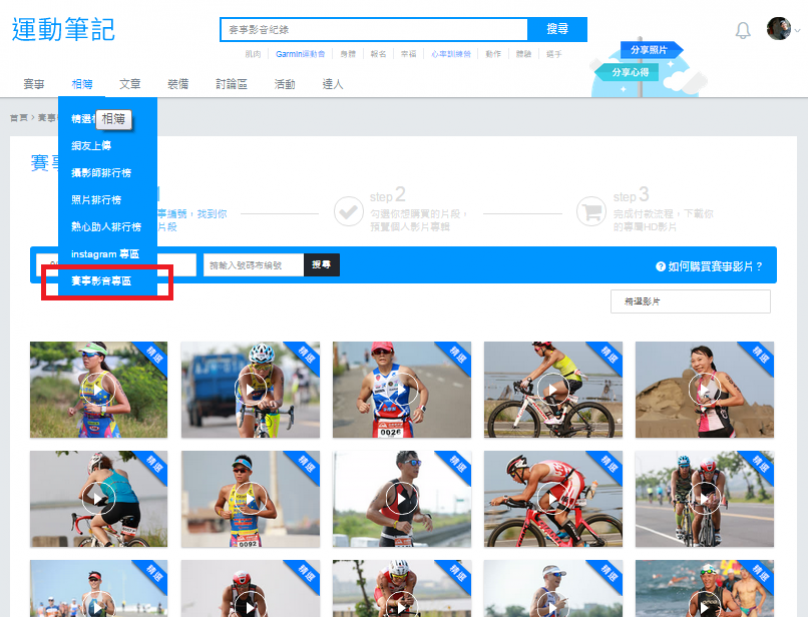
Task: Expand the account menu arrow beside avatar
Action: pyautogui.click(x=797, y=30)
